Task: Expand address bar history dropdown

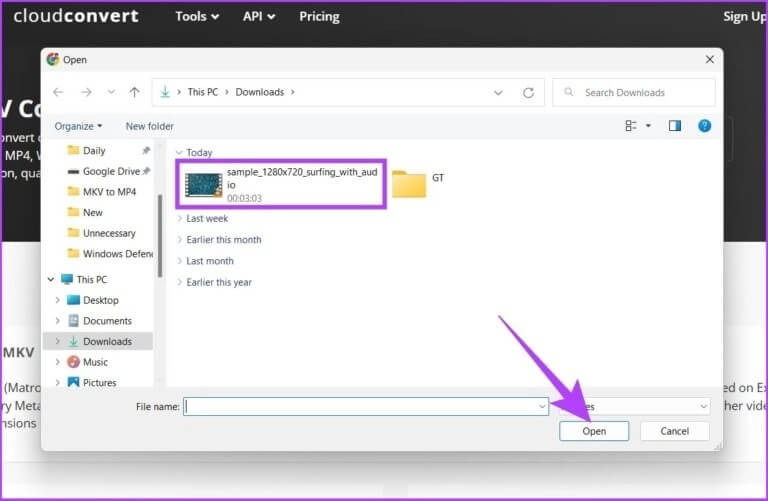Action: pyautogui.click(x=498, y=93)
